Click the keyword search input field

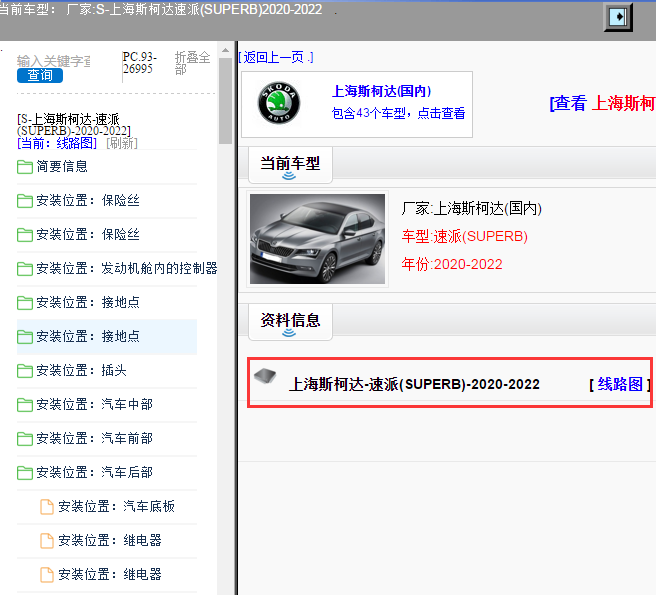click(x=54, y=61)
